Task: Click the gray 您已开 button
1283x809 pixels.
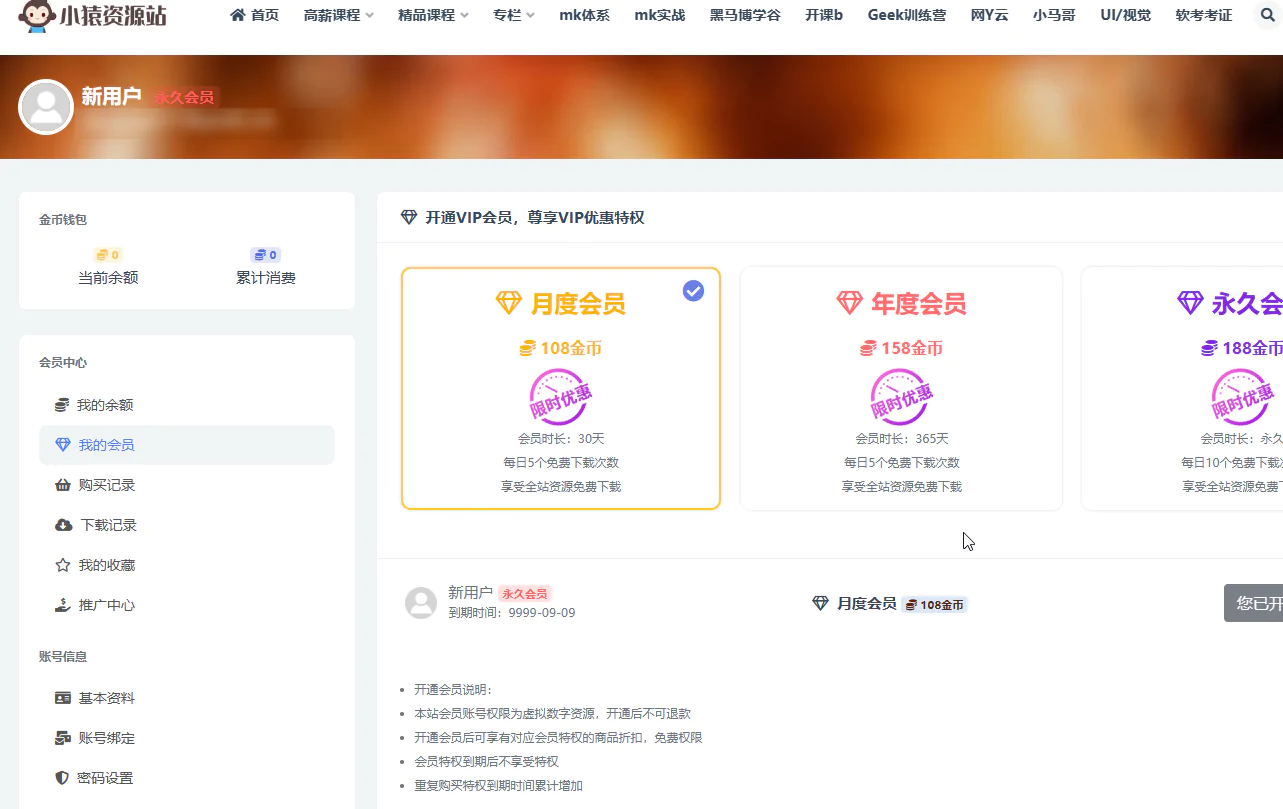Action: 1253,603
